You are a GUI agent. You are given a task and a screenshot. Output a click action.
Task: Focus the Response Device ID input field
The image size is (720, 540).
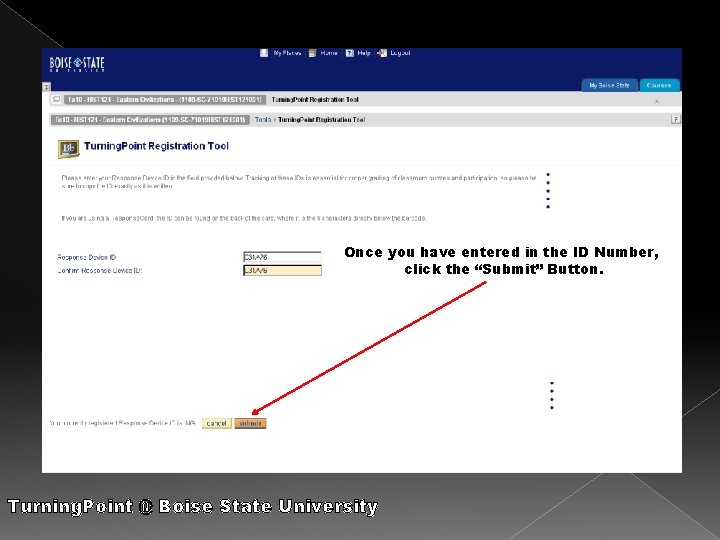(x=282, y=257)
